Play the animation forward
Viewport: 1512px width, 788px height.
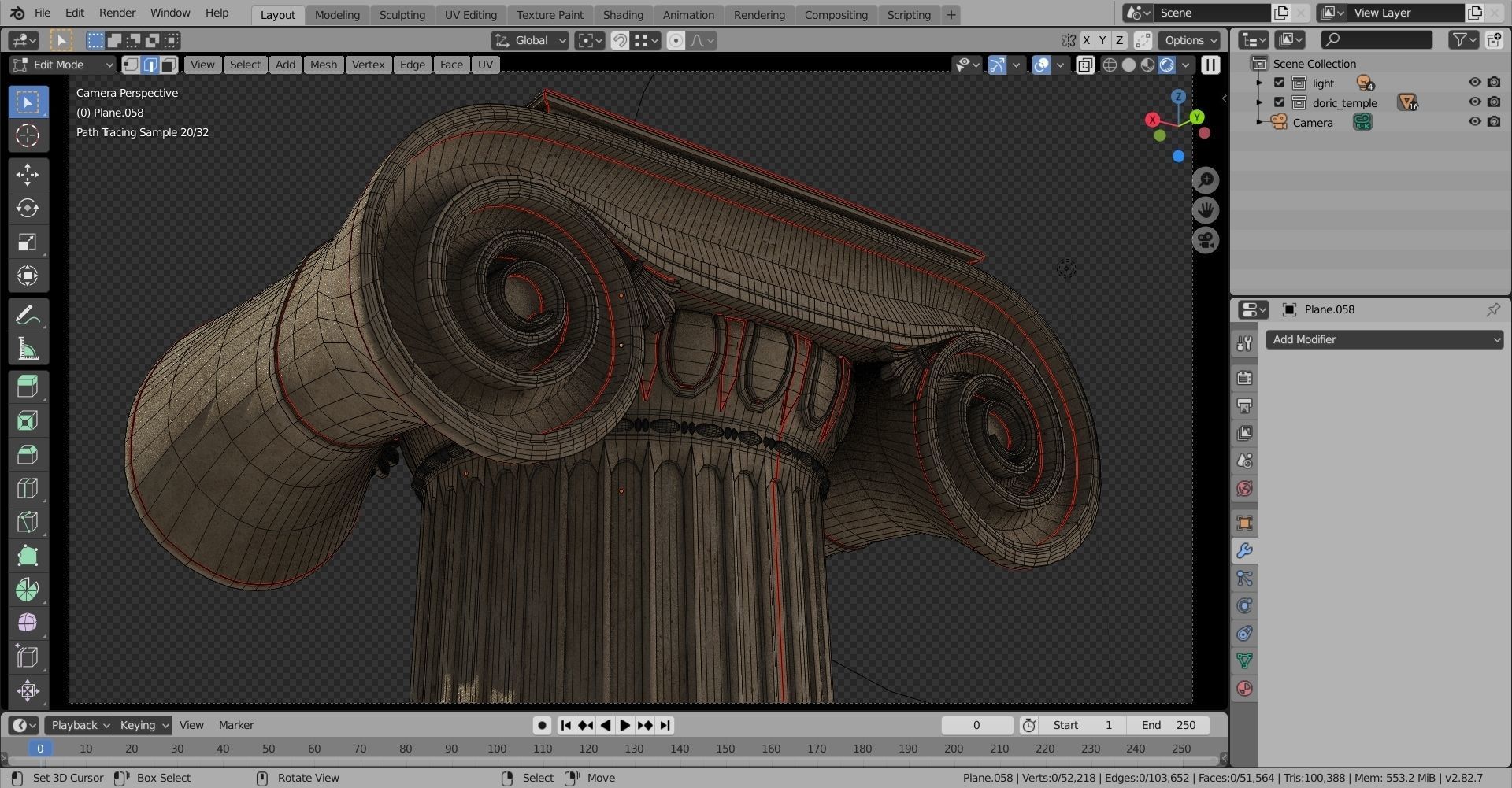coord(624,725)
